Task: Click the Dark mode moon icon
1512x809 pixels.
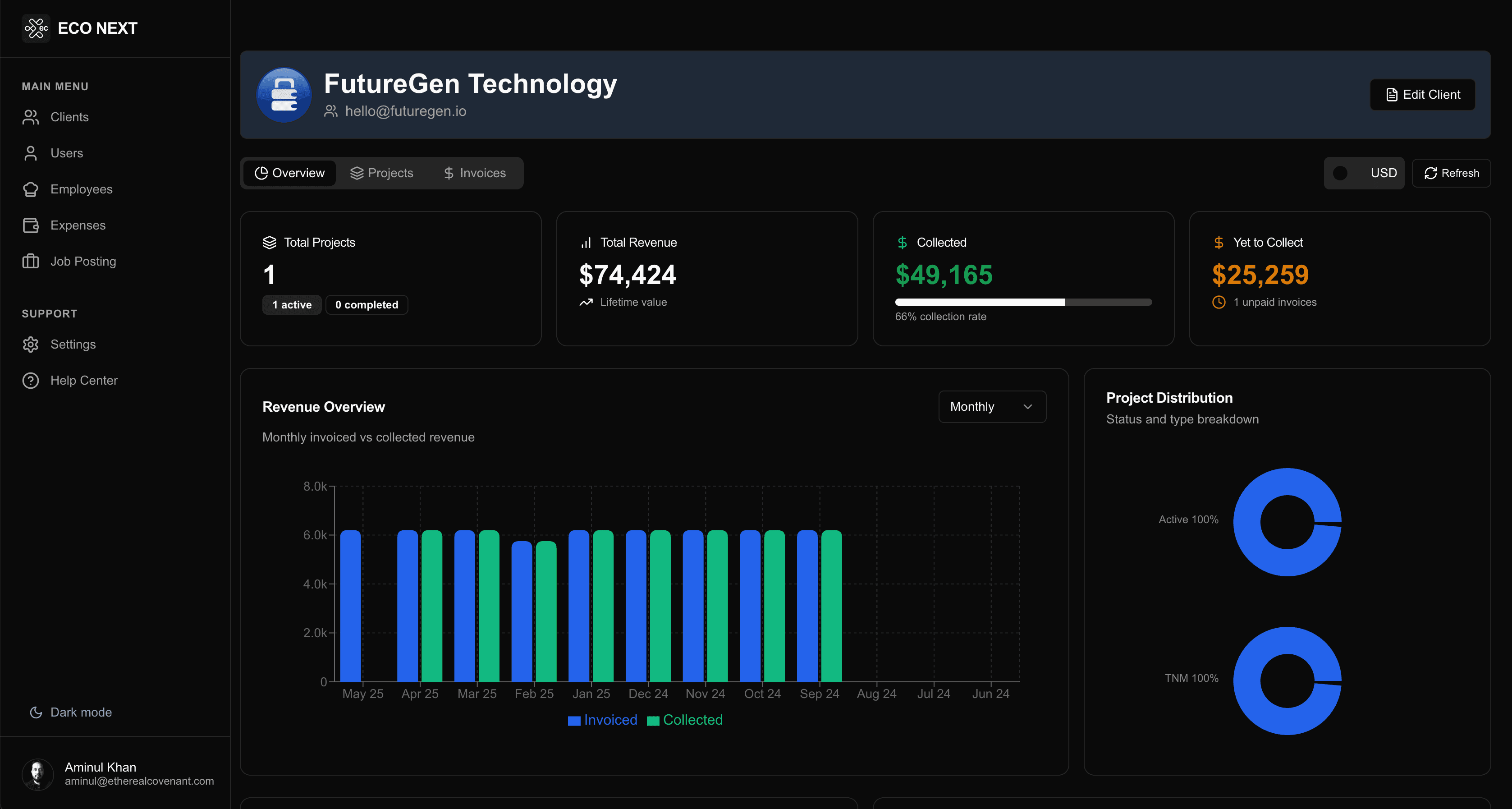Action: pos(36,712)
